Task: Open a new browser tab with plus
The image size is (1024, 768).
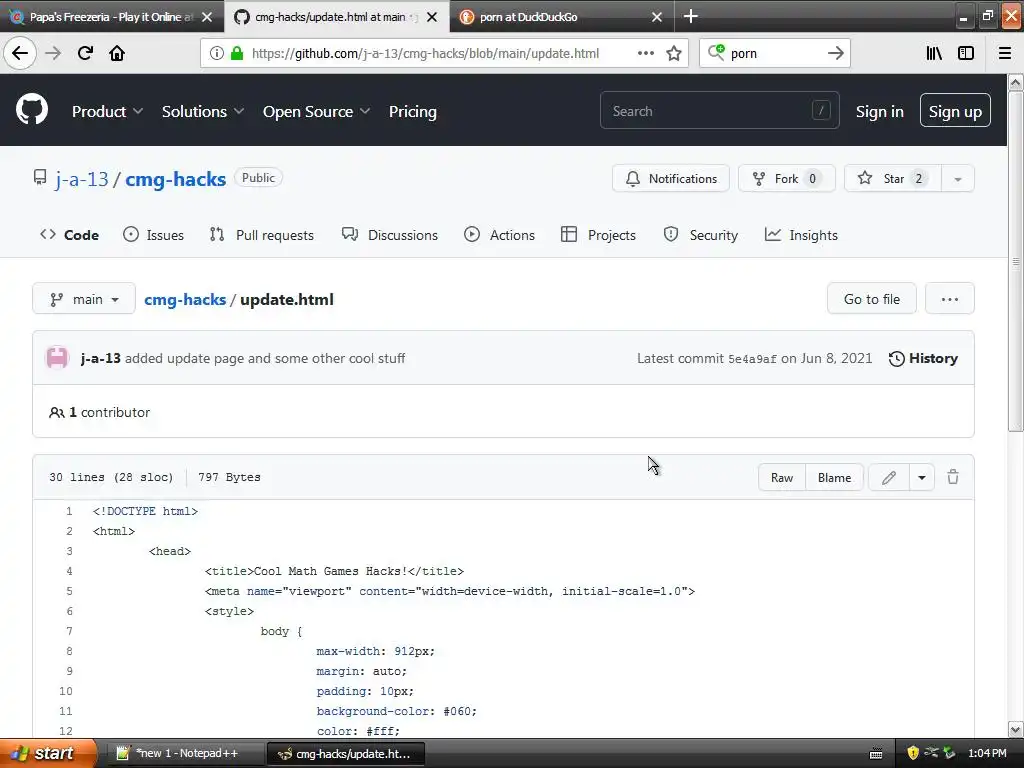Action: 690,16
